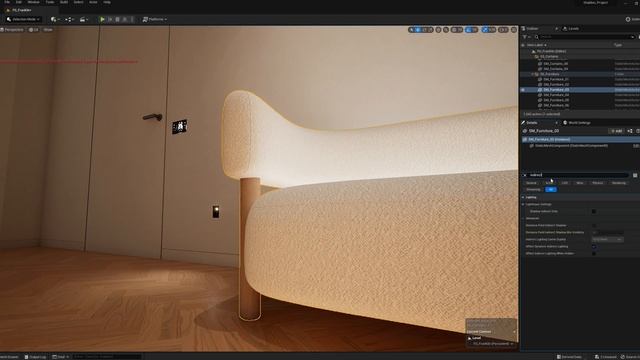Toggle Affect Dynamic Indirect Lighting checkbox

coord(594,246)
